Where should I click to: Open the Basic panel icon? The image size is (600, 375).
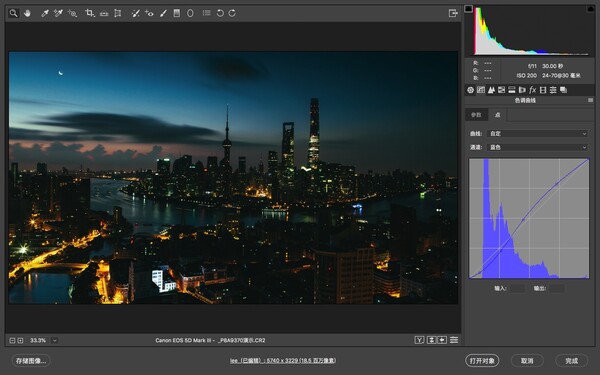[471, 90]
